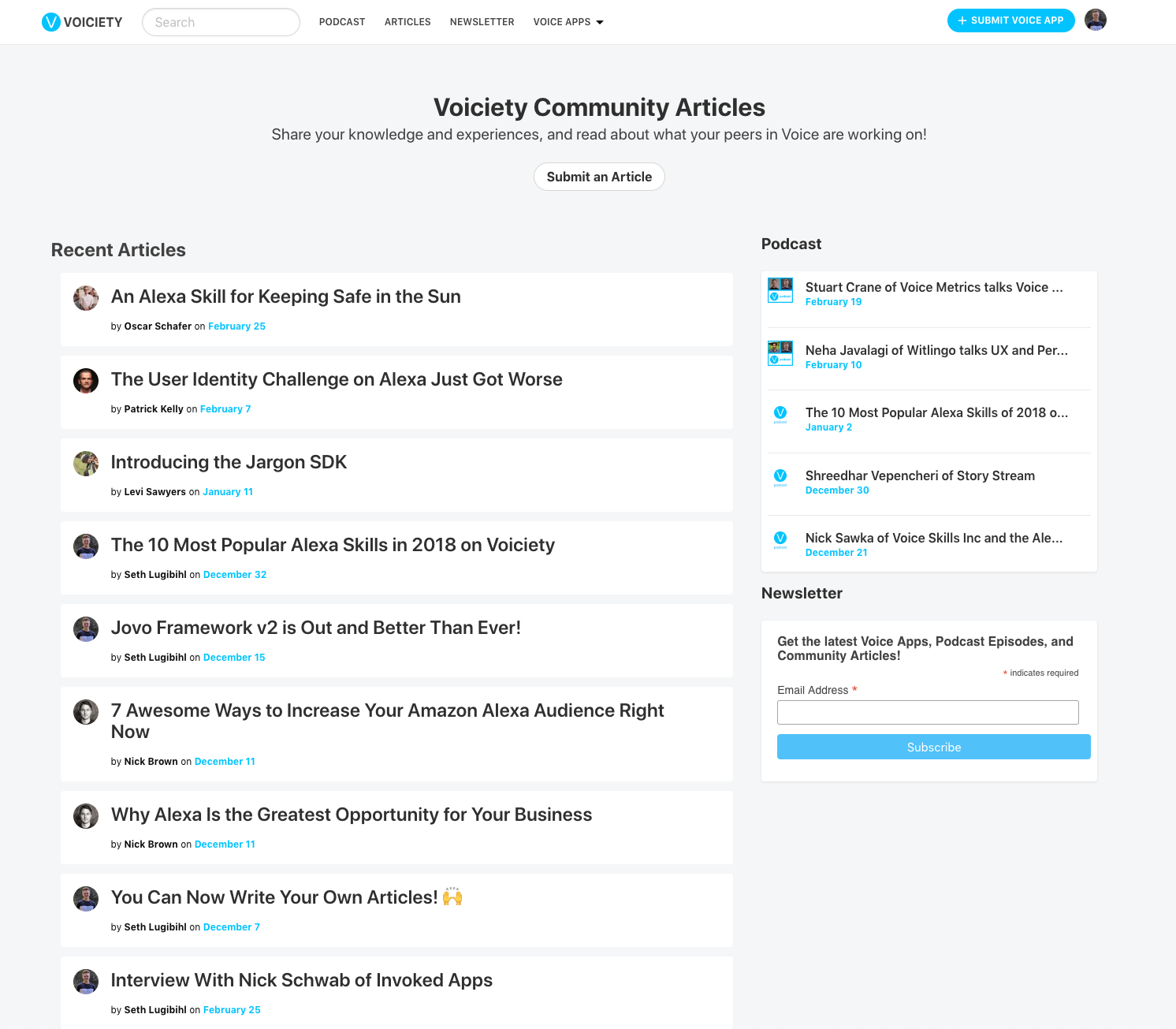
Task: Focus the Search input field
Action: tap(221, 22)
